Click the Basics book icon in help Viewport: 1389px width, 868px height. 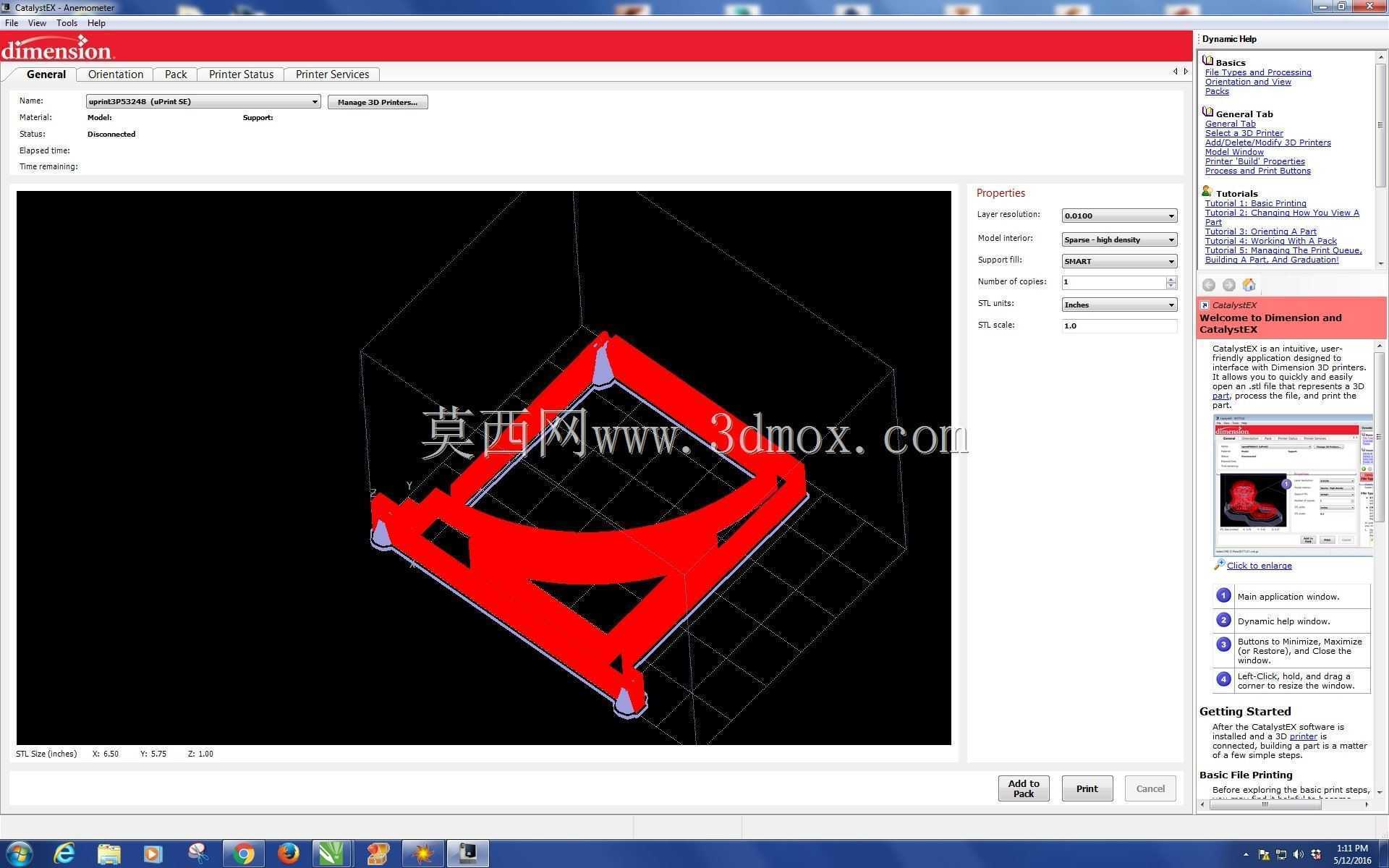pos(1207,61)
